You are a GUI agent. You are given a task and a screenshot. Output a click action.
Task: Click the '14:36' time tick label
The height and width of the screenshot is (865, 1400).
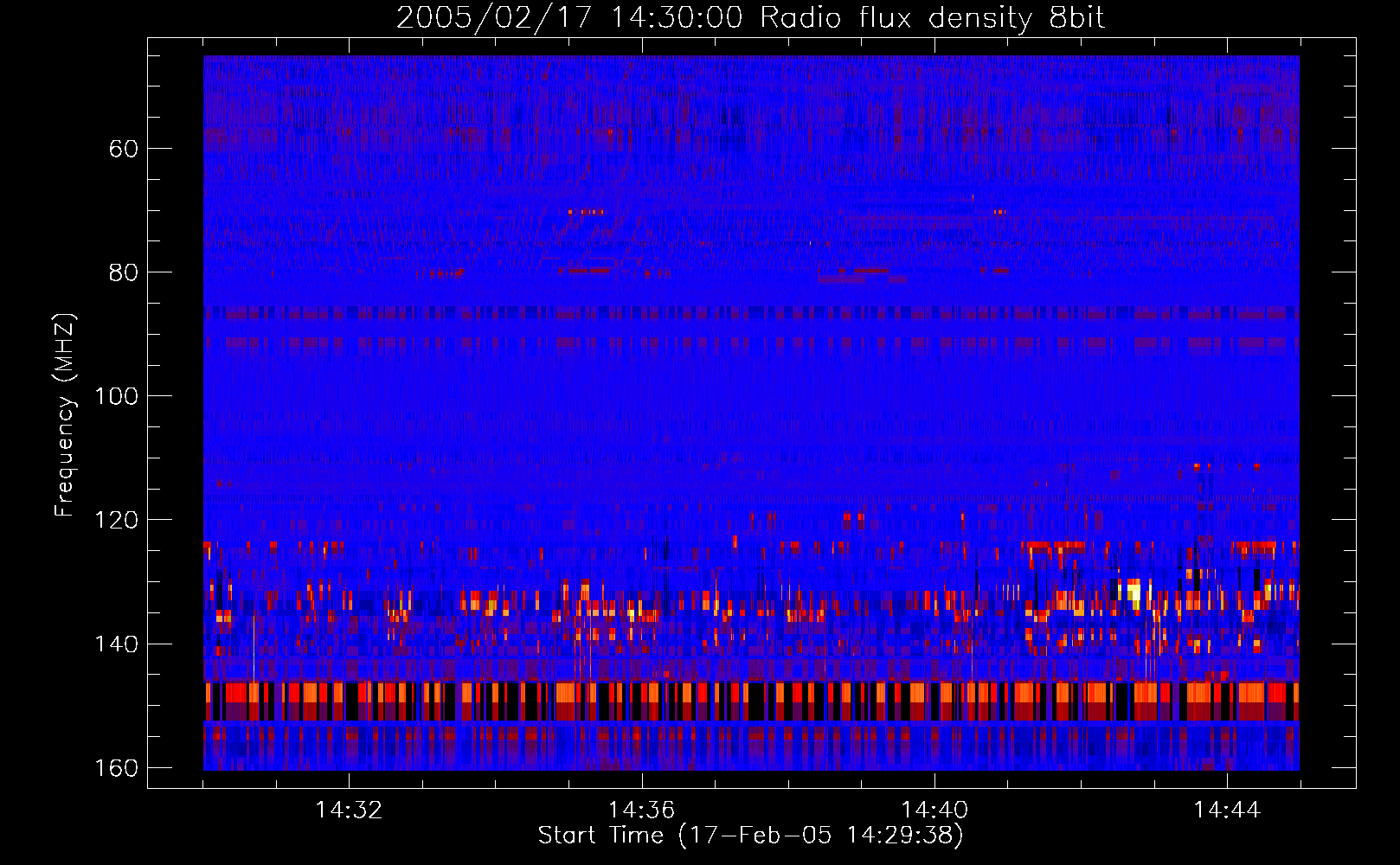(x=641, y=810)
